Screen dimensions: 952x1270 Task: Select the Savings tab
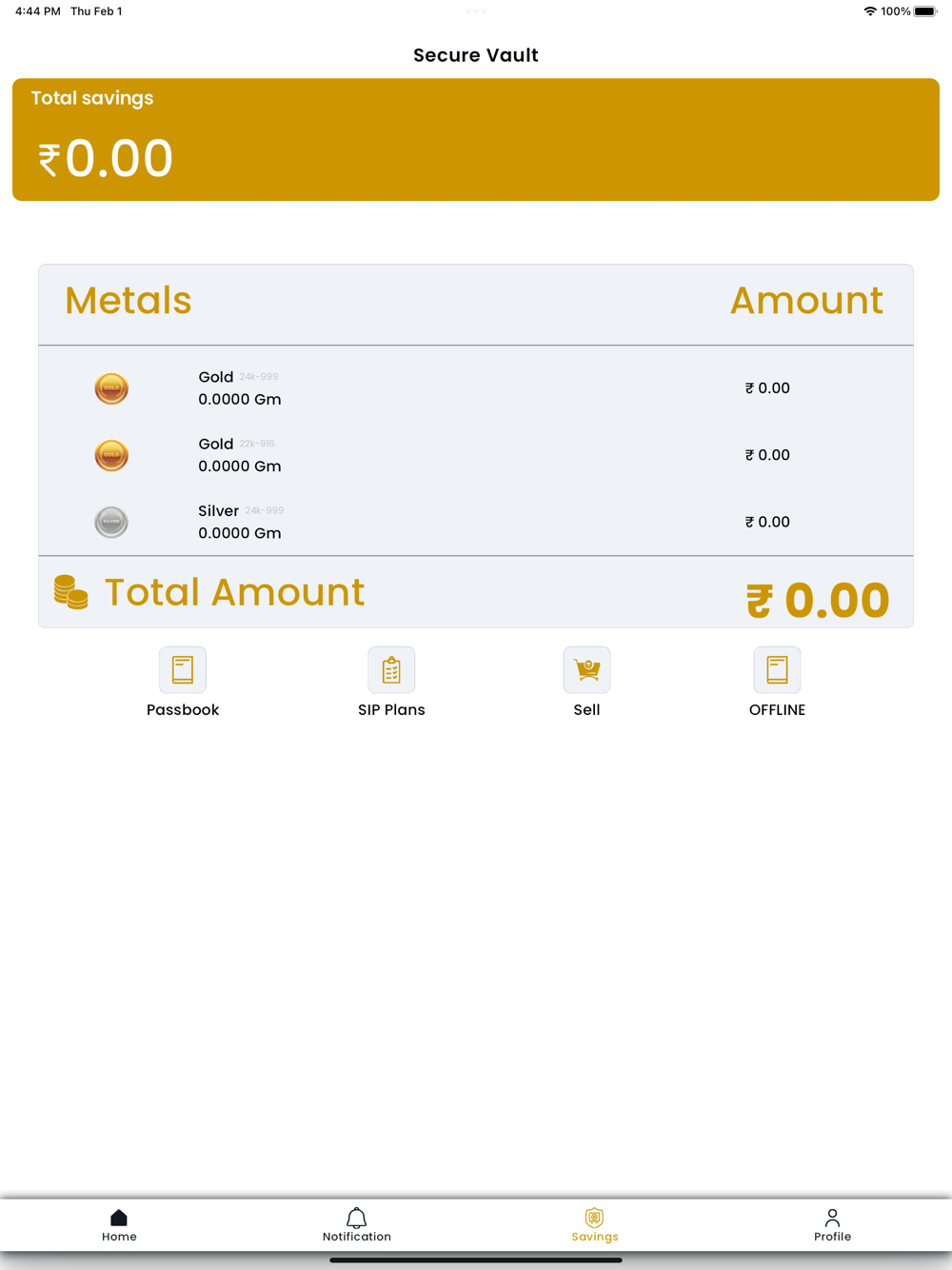click(595, 1225)
